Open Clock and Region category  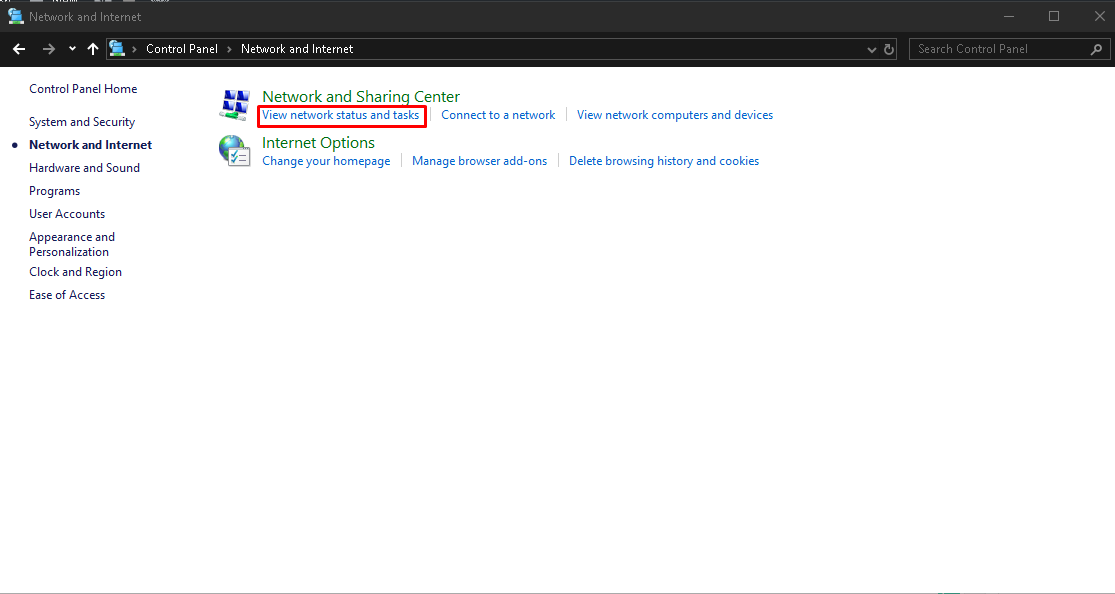click(75, 272)
